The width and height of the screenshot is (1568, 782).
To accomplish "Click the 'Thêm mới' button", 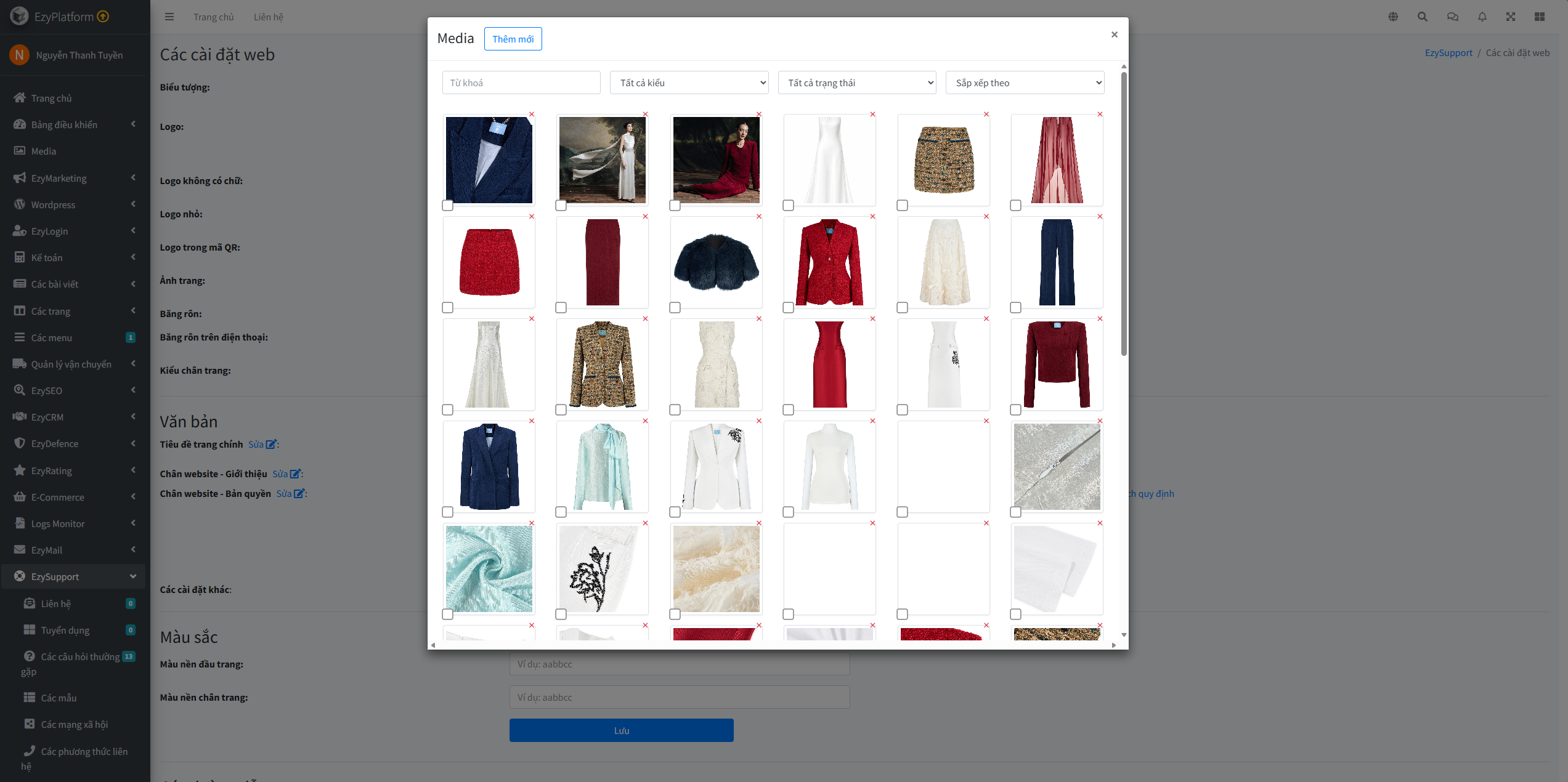I will point(513,39).
